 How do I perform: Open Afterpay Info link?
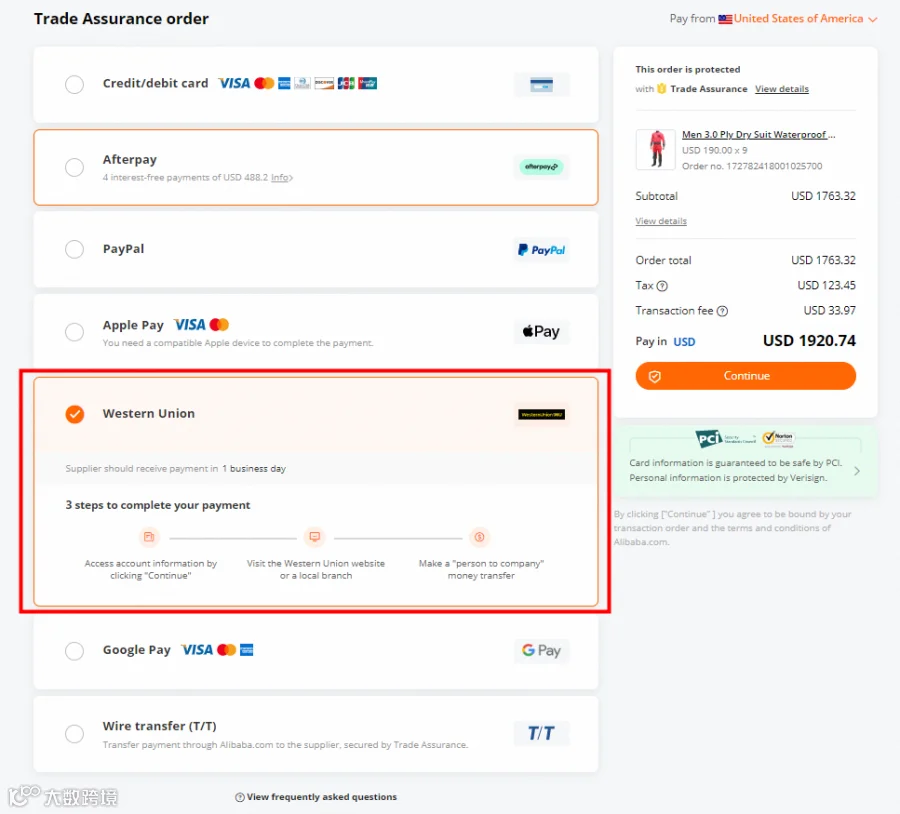pos(281,177)
